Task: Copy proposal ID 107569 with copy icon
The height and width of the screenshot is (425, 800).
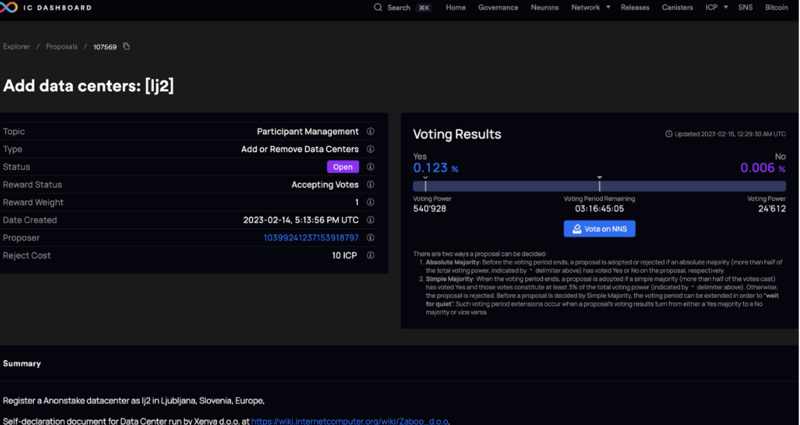Action: point(127,46)
